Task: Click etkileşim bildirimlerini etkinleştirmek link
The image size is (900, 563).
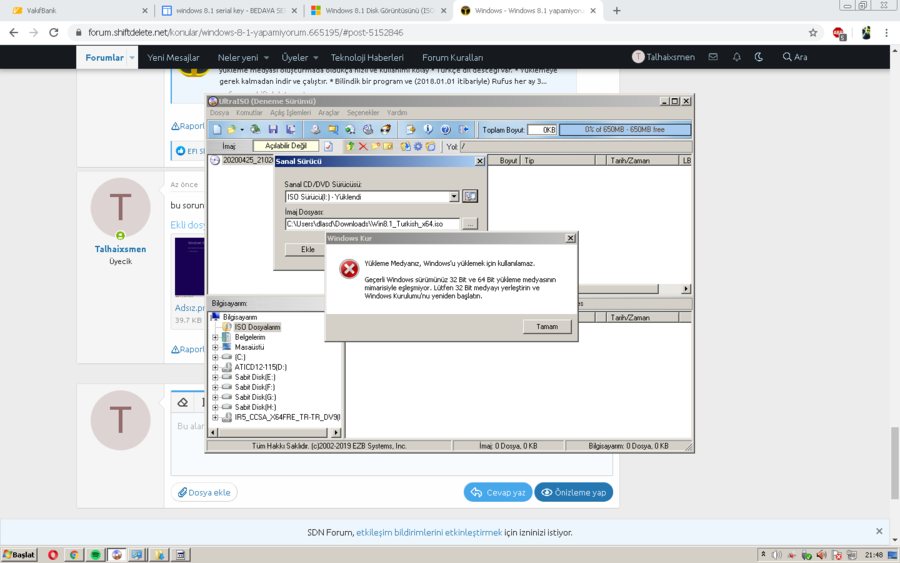Action: click(429, 533)
